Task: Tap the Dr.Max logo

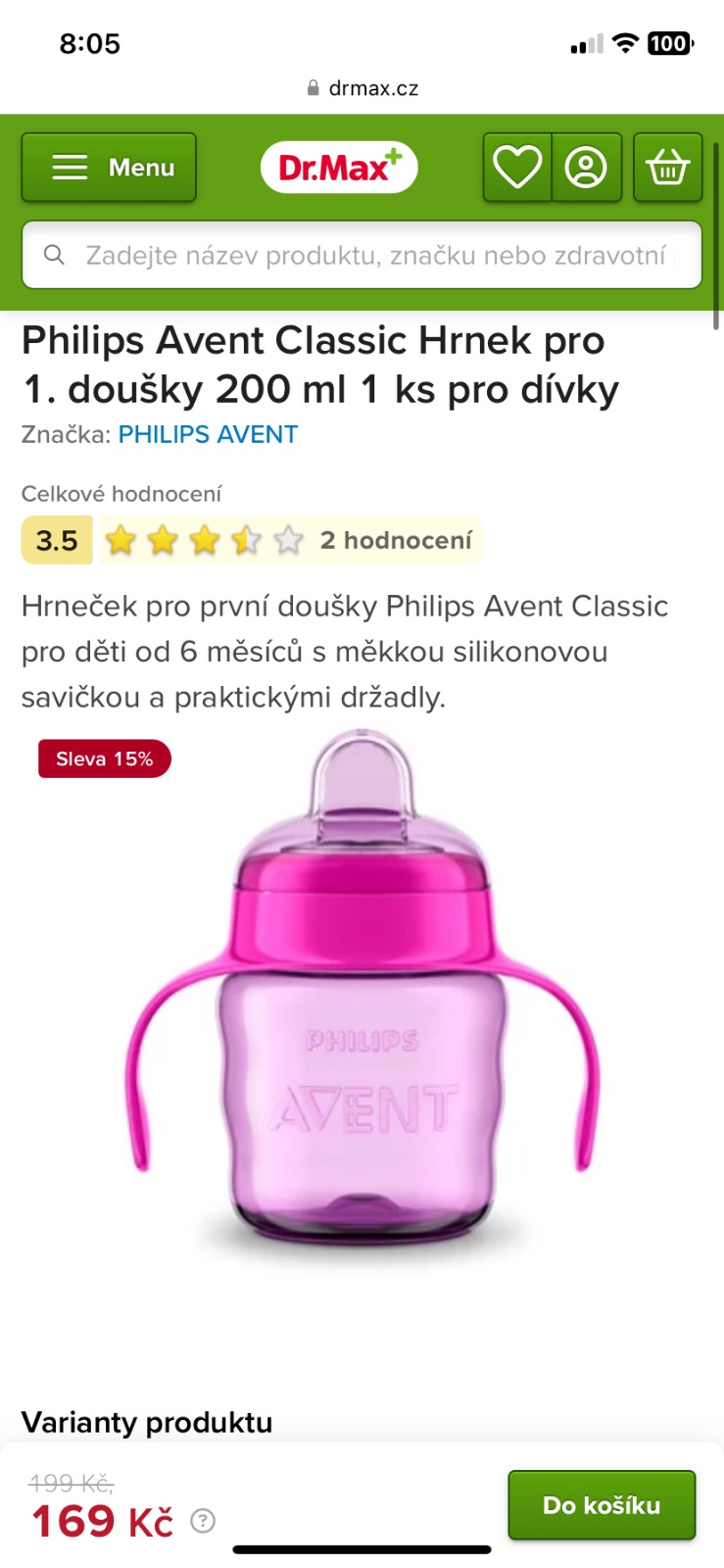Action: pyautogui.click(x=339, y=168)
